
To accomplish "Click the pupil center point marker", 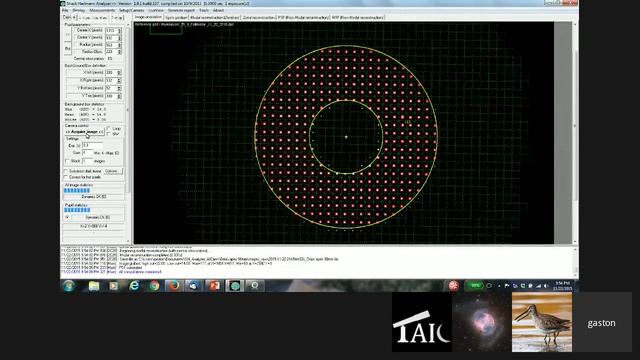I will 346,137.
